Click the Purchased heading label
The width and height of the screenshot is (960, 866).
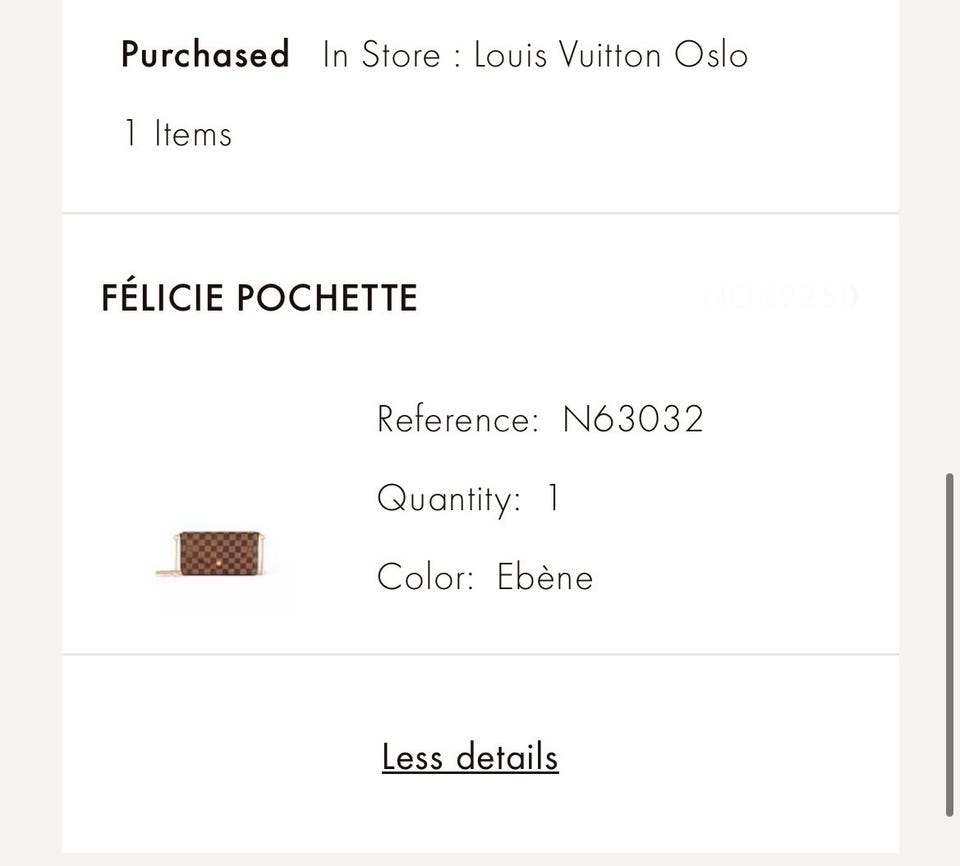click(x=205, y=54)
